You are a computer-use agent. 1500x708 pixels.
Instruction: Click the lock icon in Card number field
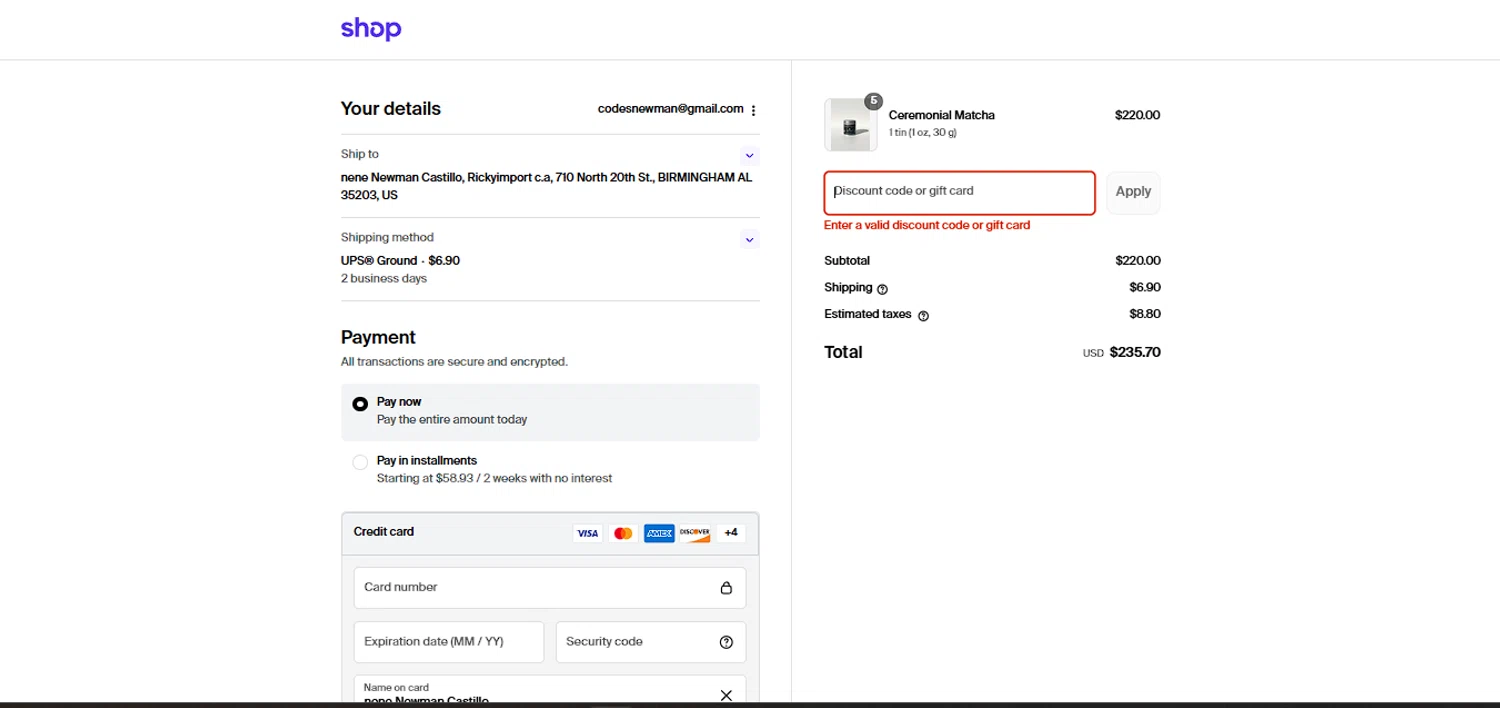[x=726, y=588]
